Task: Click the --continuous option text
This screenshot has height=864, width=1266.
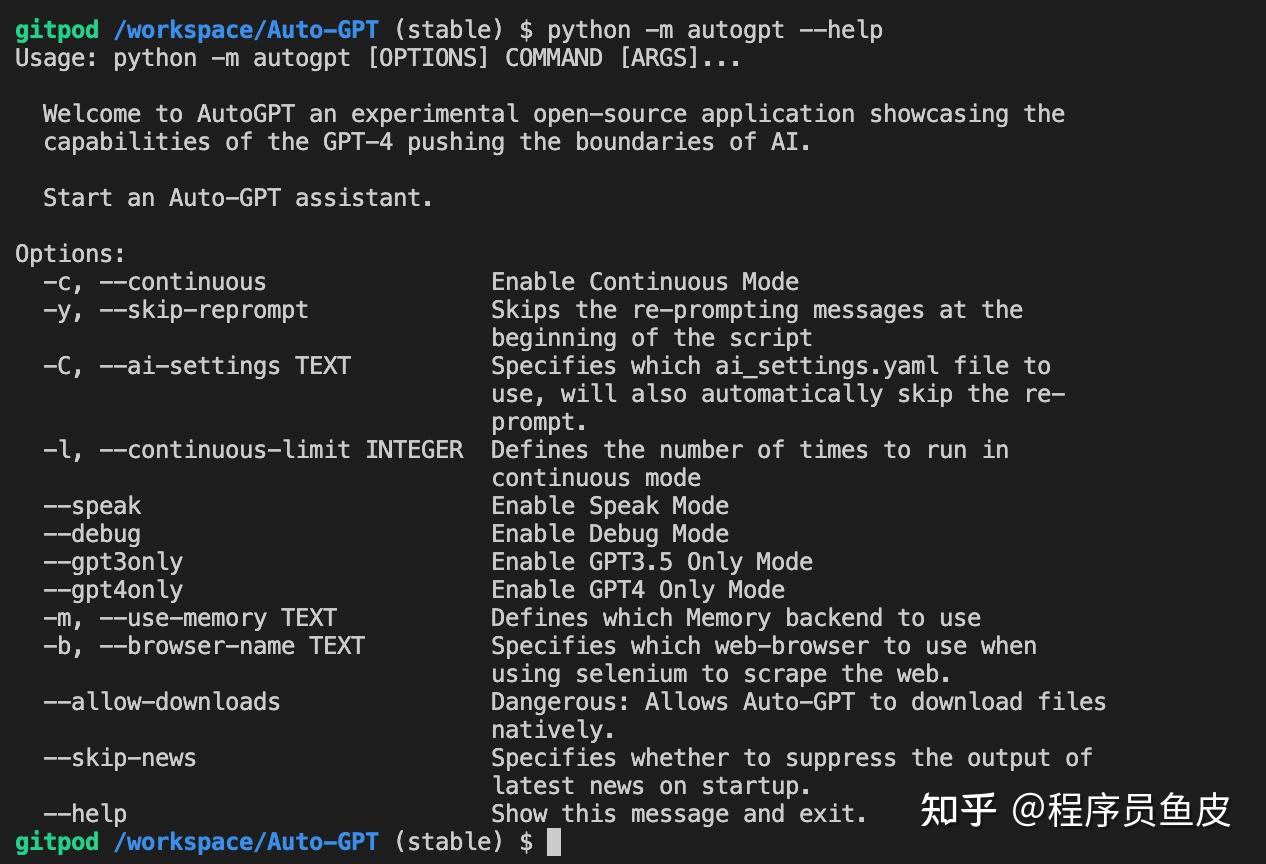Action: click(183, 282)
